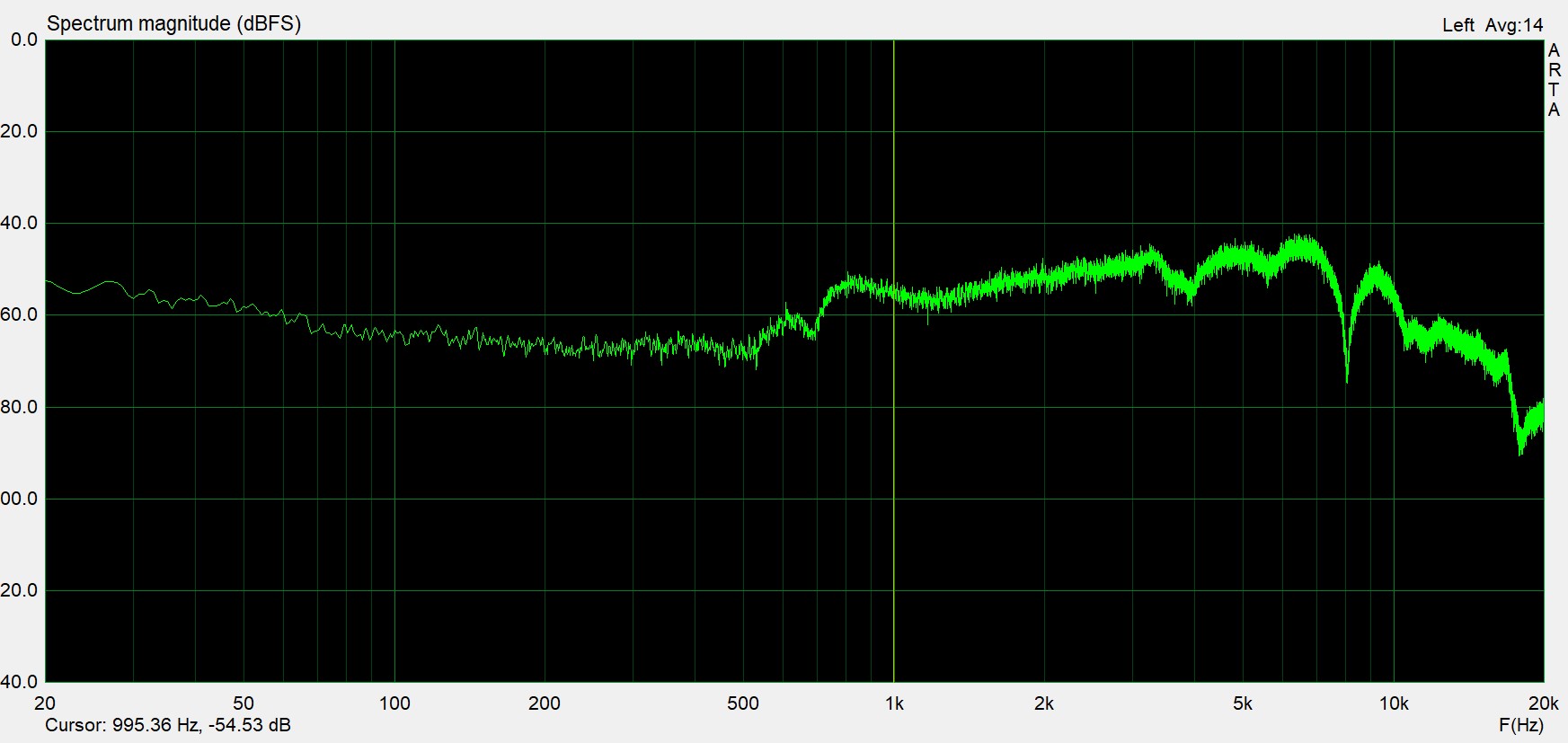
Task: Click the cursor readout '995.36 Hz, -54.53 dB'
Action: 201,725
